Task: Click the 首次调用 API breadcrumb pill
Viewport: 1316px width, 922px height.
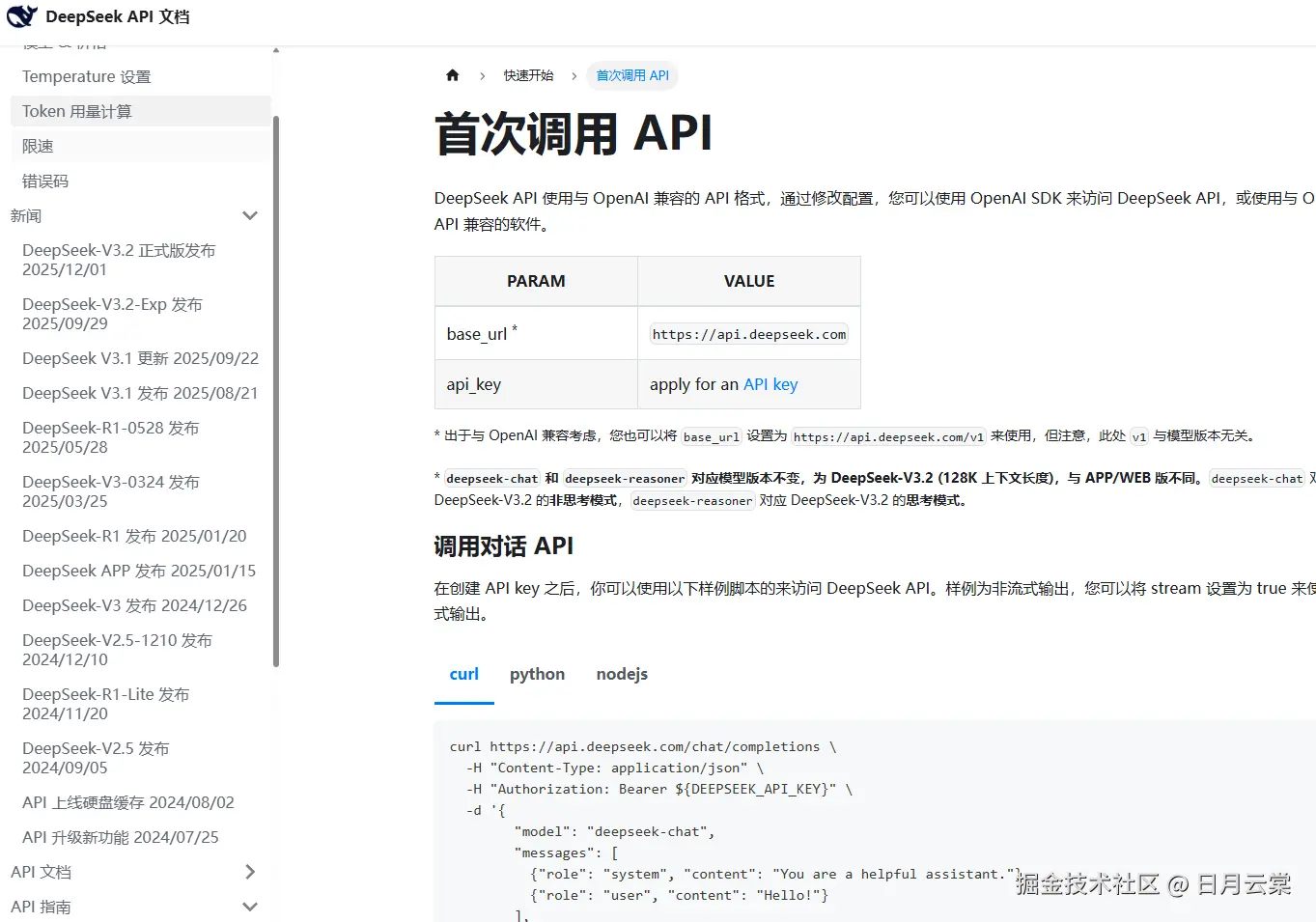Action: coord(631,74)
